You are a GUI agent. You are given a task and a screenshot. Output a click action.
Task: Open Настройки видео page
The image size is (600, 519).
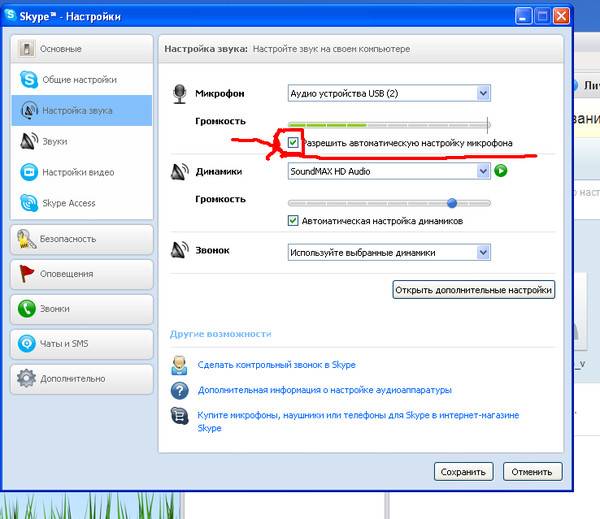pos(82,172)
